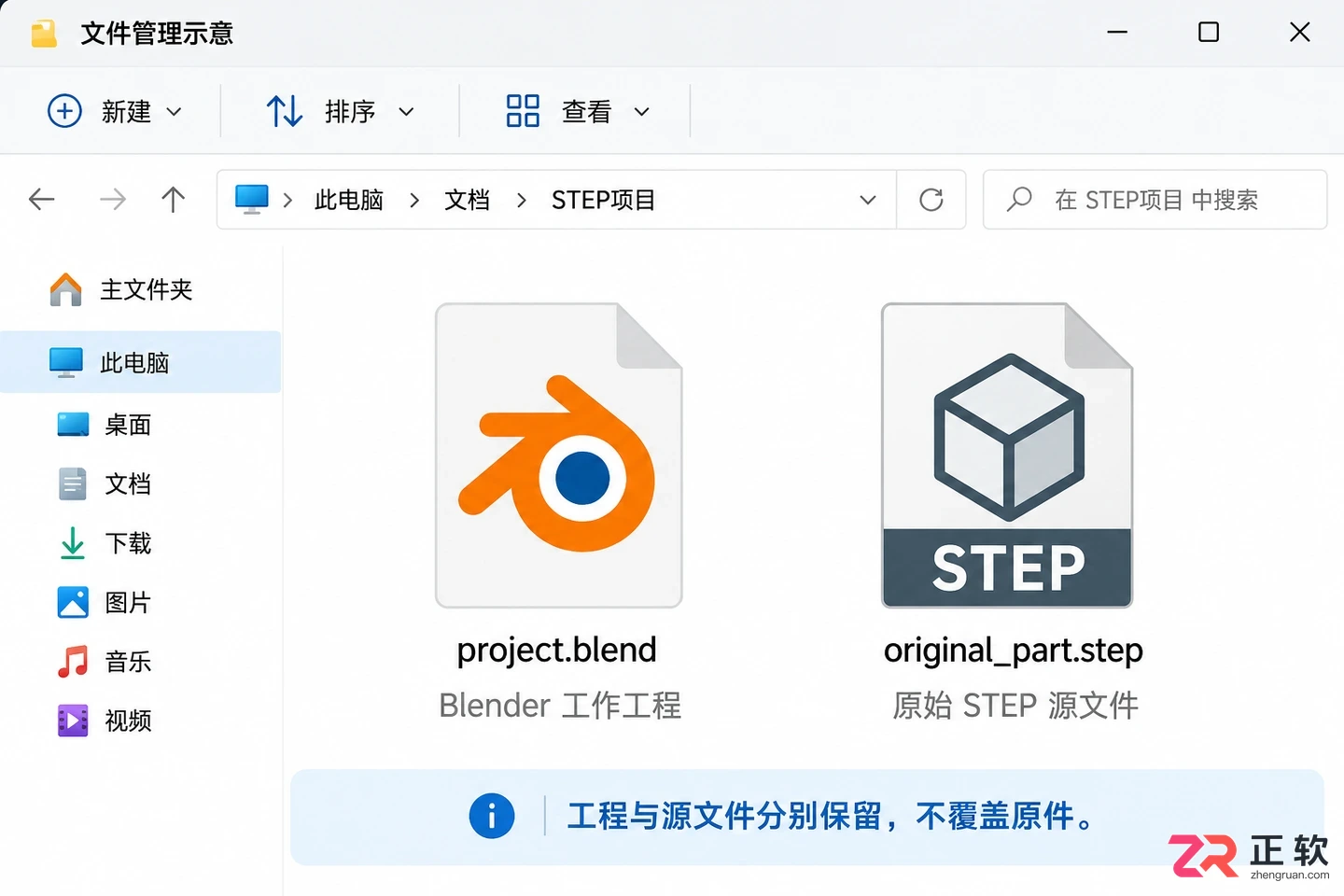Go up one folder level

[x=174, y=199]
